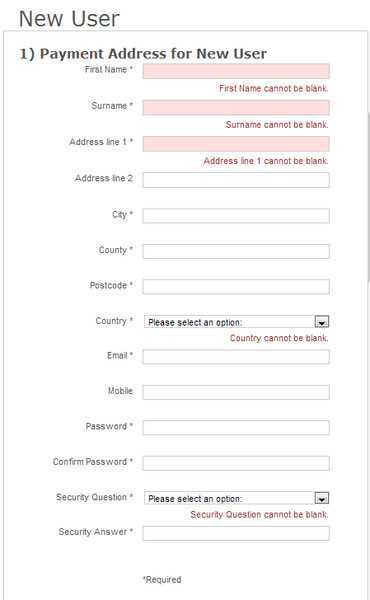Image resolution: width=370 pixels, height=600 pixels.
Task: Focus the Password input field
Action: [x=236, y=427]
